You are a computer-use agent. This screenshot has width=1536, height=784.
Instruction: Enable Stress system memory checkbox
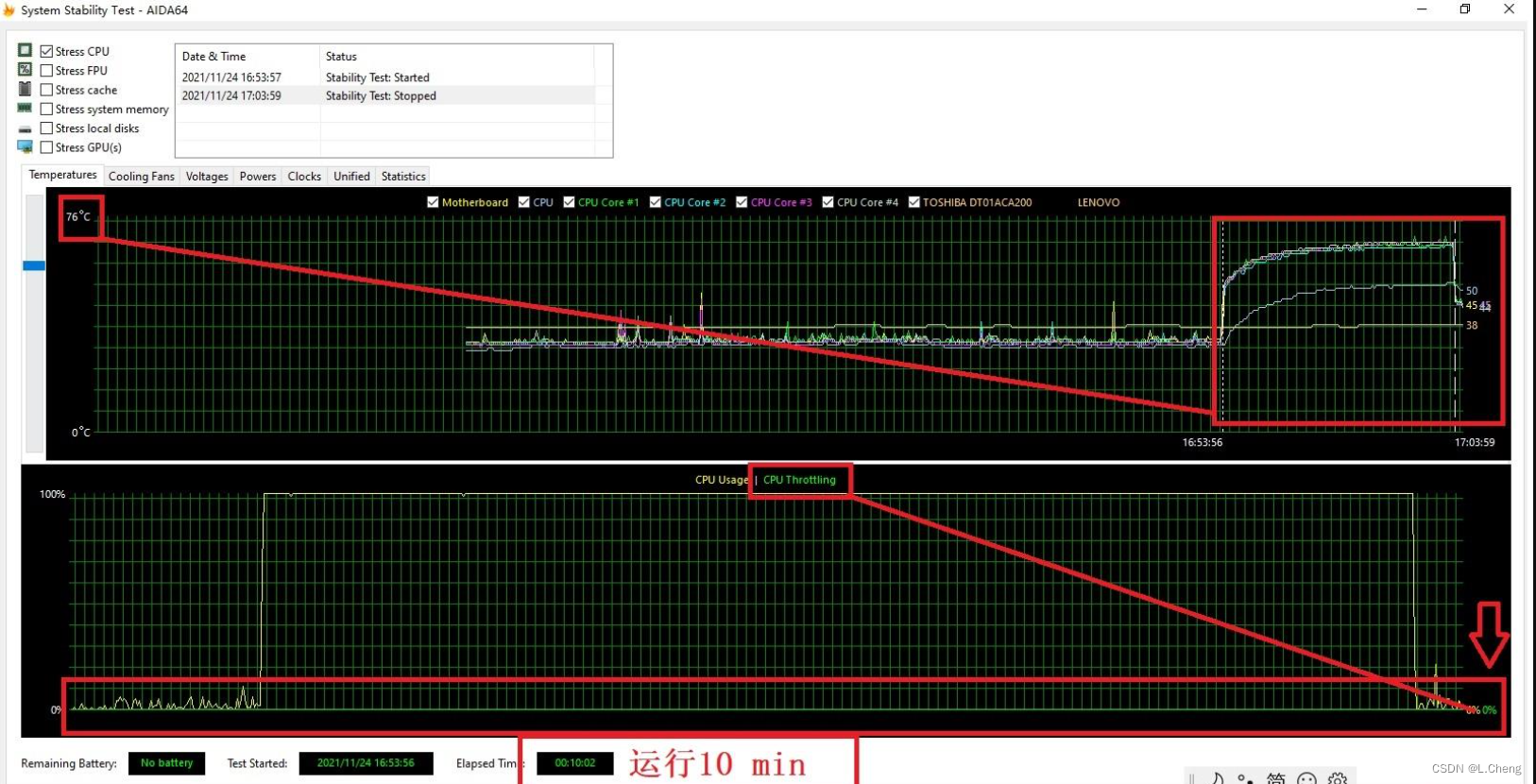(x=46, y=109)
